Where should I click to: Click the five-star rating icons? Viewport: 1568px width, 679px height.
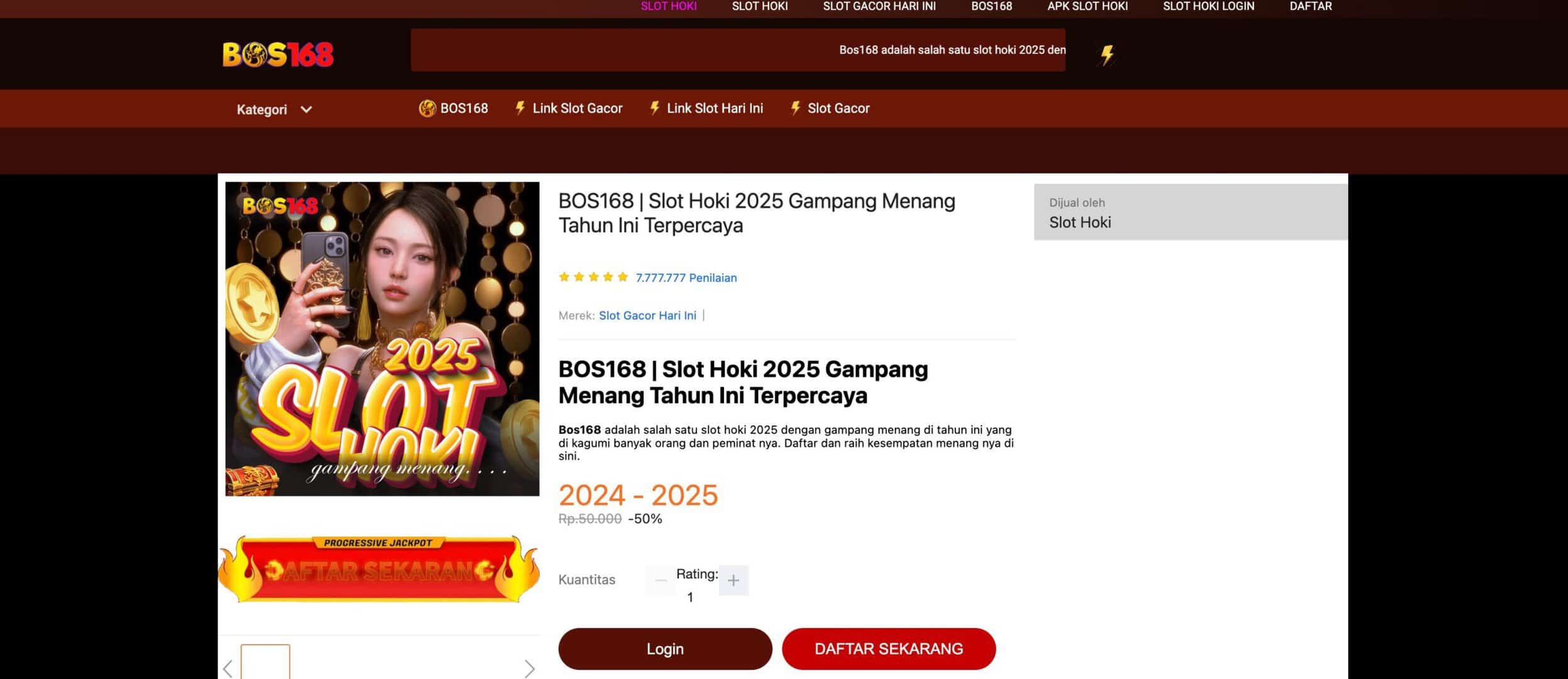pyautogui.click(x=593, y=277)
